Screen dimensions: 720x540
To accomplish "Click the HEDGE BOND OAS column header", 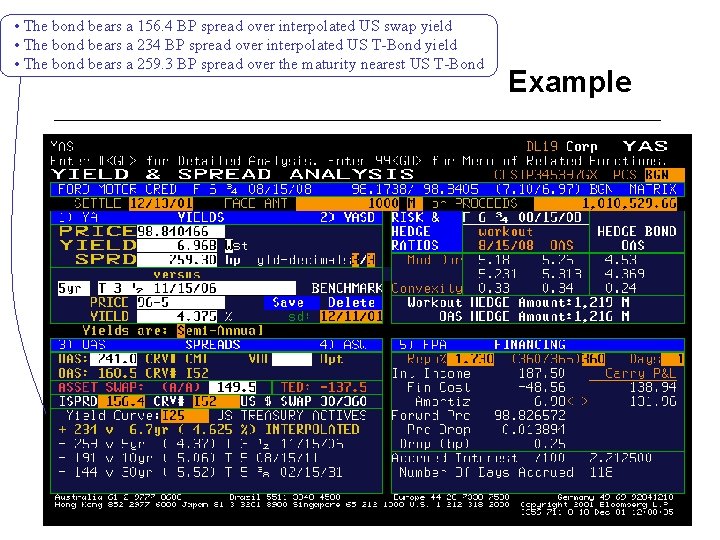I will (x=636, y=238).
